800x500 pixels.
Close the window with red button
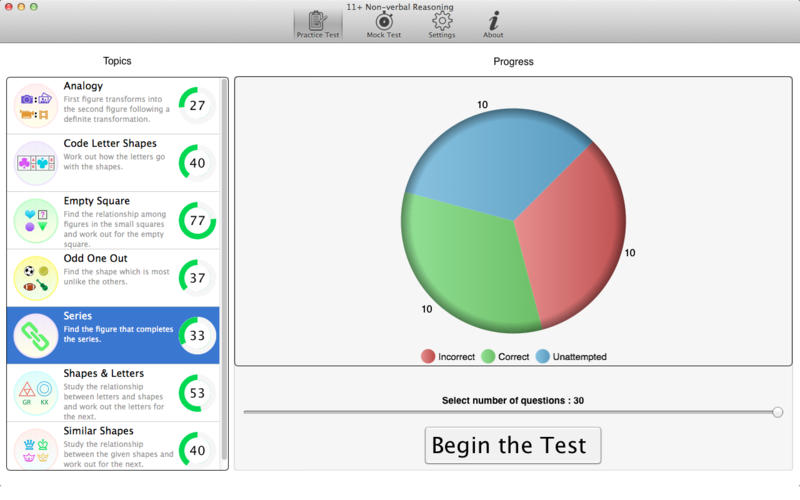coord(9,7)
